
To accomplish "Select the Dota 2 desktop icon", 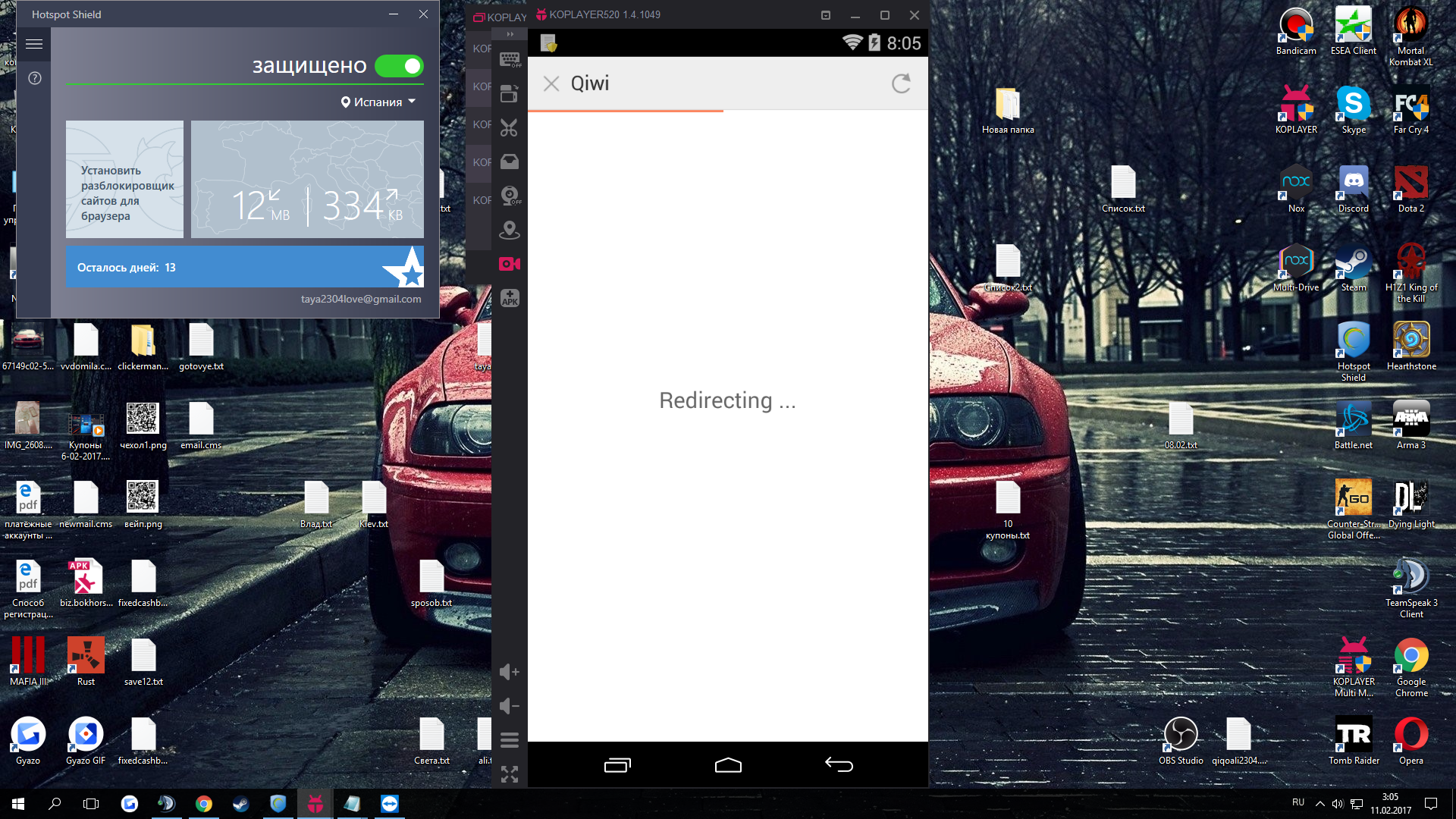I will (x=1411, y=189).
